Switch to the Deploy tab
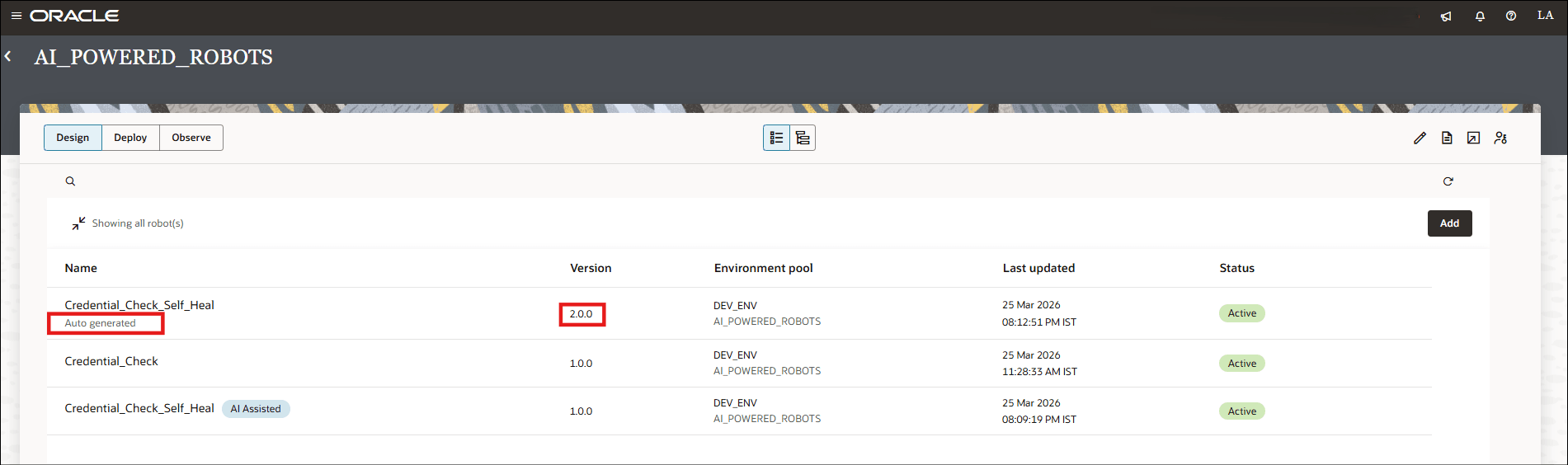The width and height of the screenshot is (1568, 465). click(130, 138)
